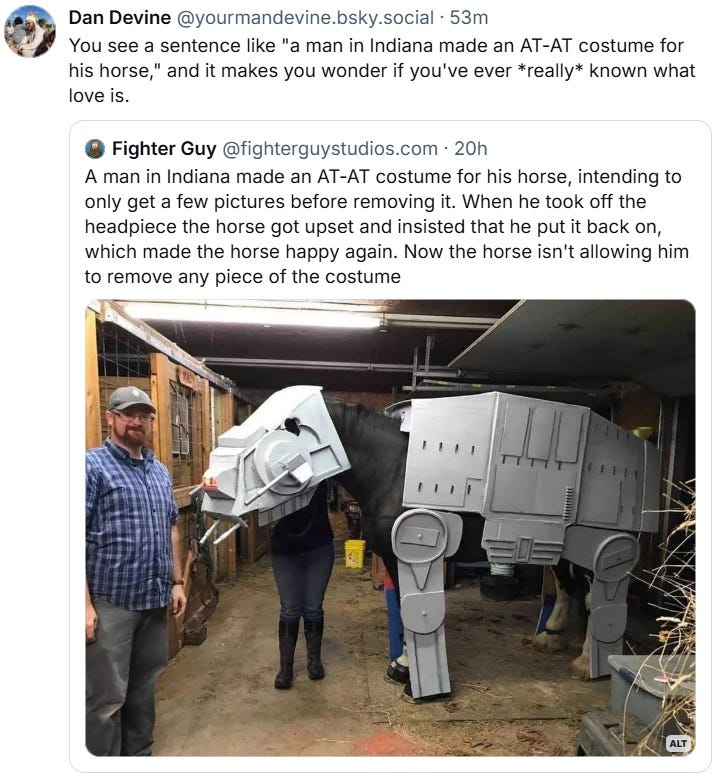725x779 pixels.
Task: Open the 20h quoted post timestamp
Action: pyautogui.click(x=471, y=149)
